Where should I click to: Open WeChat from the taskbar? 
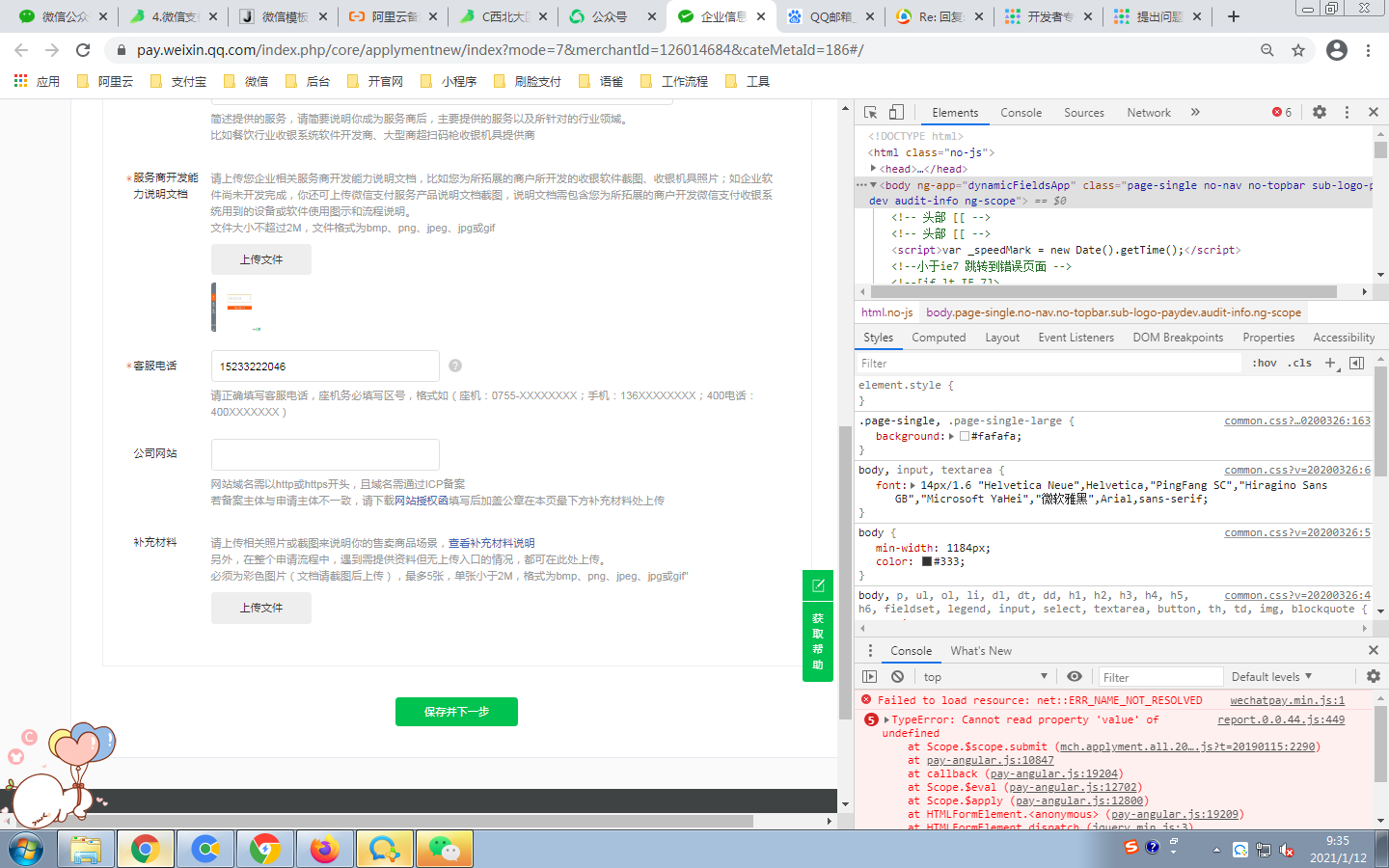tap(445, 850)
